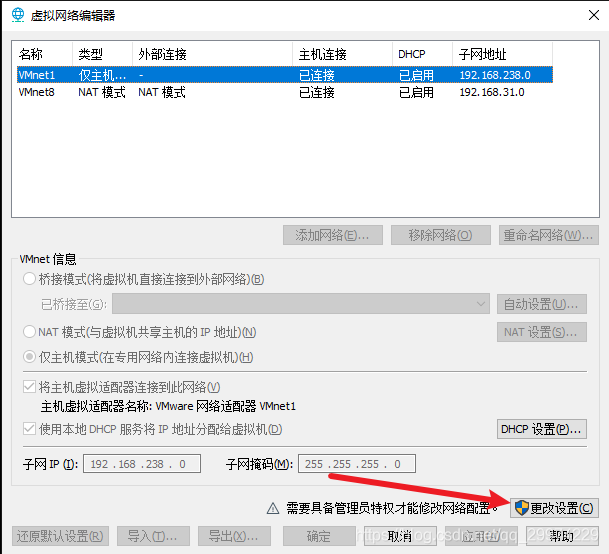Click the globe icon in the title bar
Image resolution: width=609 pixels, height=554 pixels.
pyautogui.click(x=18, y=15)
